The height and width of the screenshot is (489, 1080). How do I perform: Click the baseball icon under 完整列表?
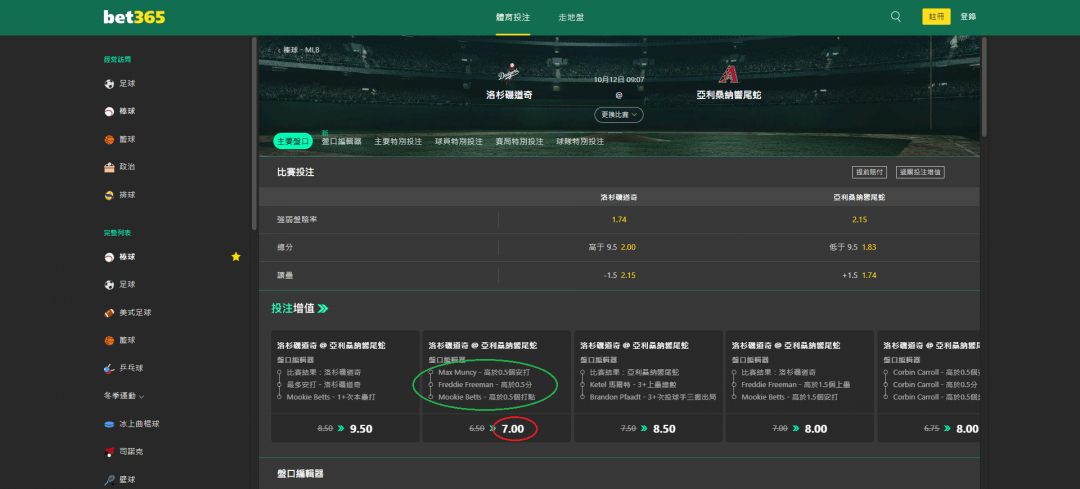[x=109, y=256]
